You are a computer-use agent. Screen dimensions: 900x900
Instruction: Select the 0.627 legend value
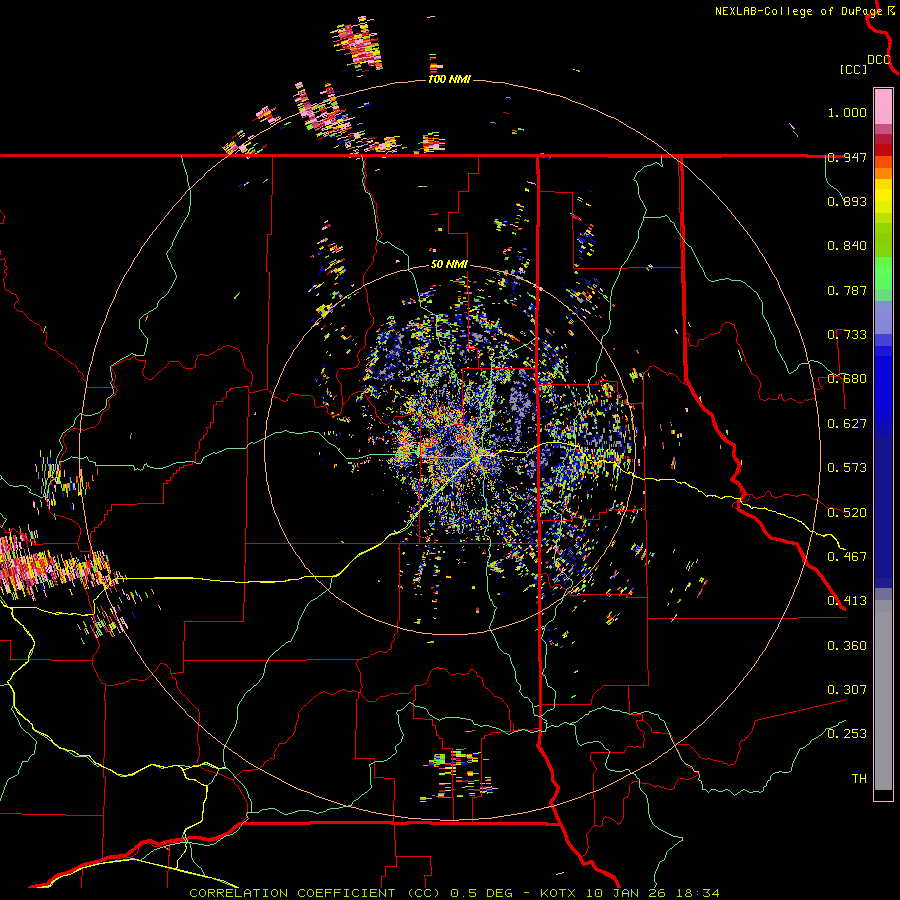point(847,424)
